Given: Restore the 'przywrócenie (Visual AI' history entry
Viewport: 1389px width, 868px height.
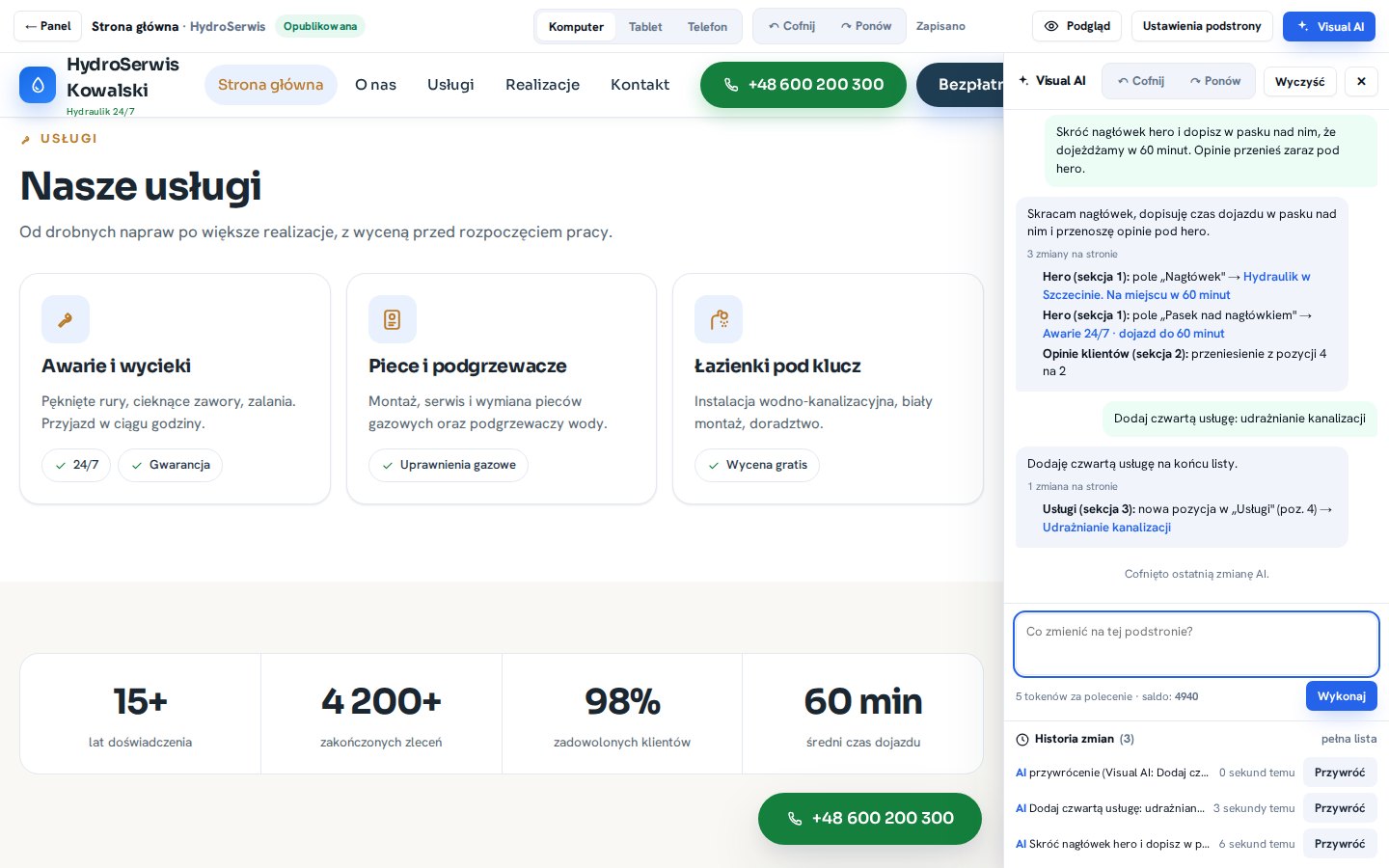Looking at the screenshot, I should 1340,773.
